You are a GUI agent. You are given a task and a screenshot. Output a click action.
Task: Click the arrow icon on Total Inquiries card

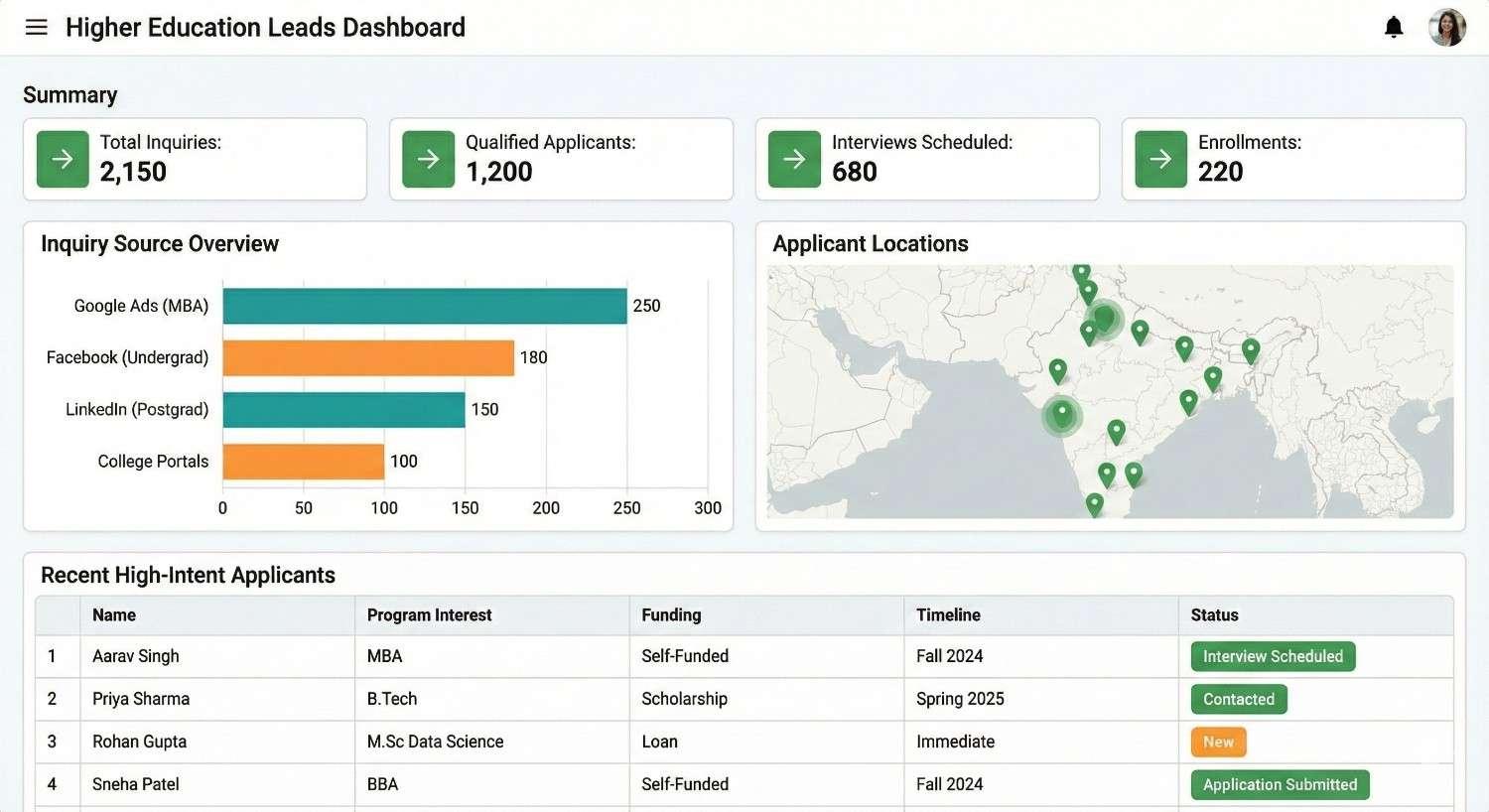coord(62,158)
